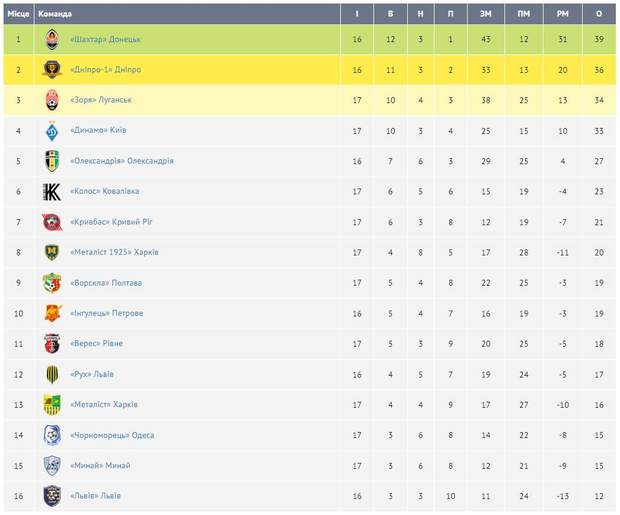The height and width of the screenshot is (515, 620).
Task: Open the «Олександрія» Олександрія team link
Action: (122, 161)
